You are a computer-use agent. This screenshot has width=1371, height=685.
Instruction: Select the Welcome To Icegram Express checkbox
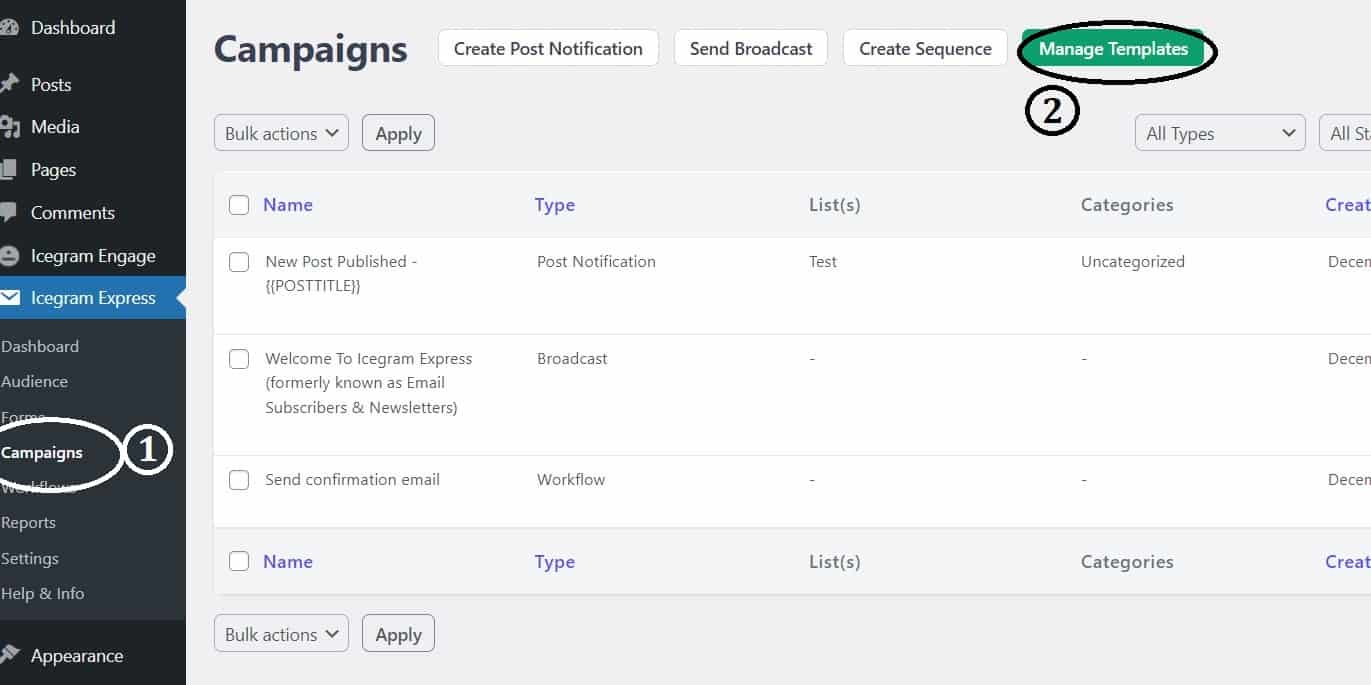point(239,359)
